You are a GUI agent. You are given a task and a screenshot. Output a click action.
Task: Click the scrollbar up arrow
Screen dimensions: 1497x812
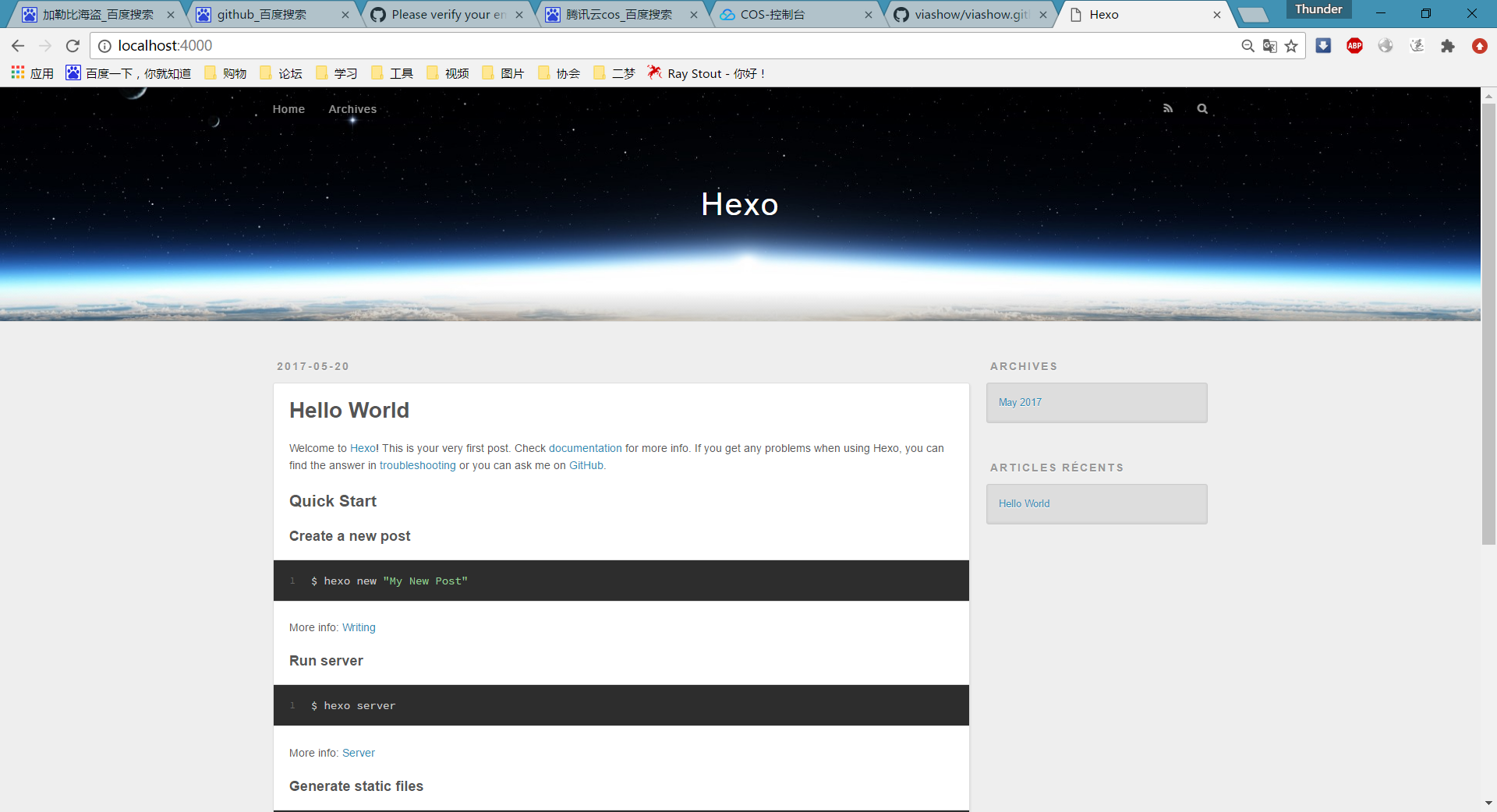[1488, 95]
